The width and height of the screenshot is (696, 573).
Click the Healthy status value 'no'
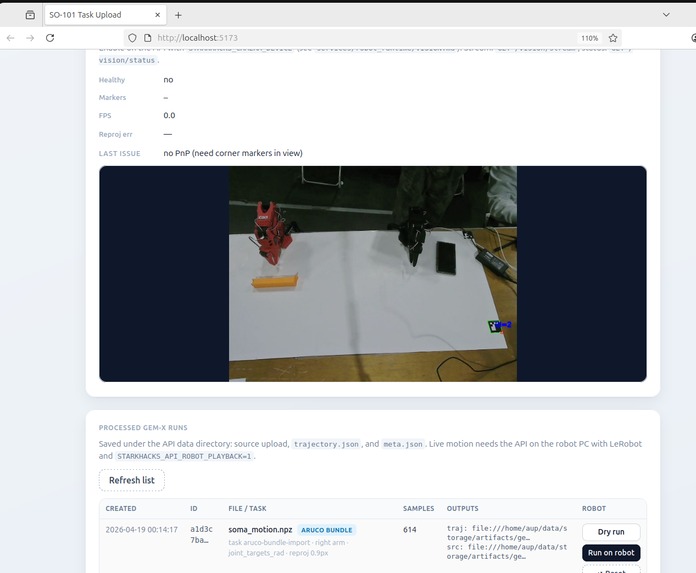168,80
